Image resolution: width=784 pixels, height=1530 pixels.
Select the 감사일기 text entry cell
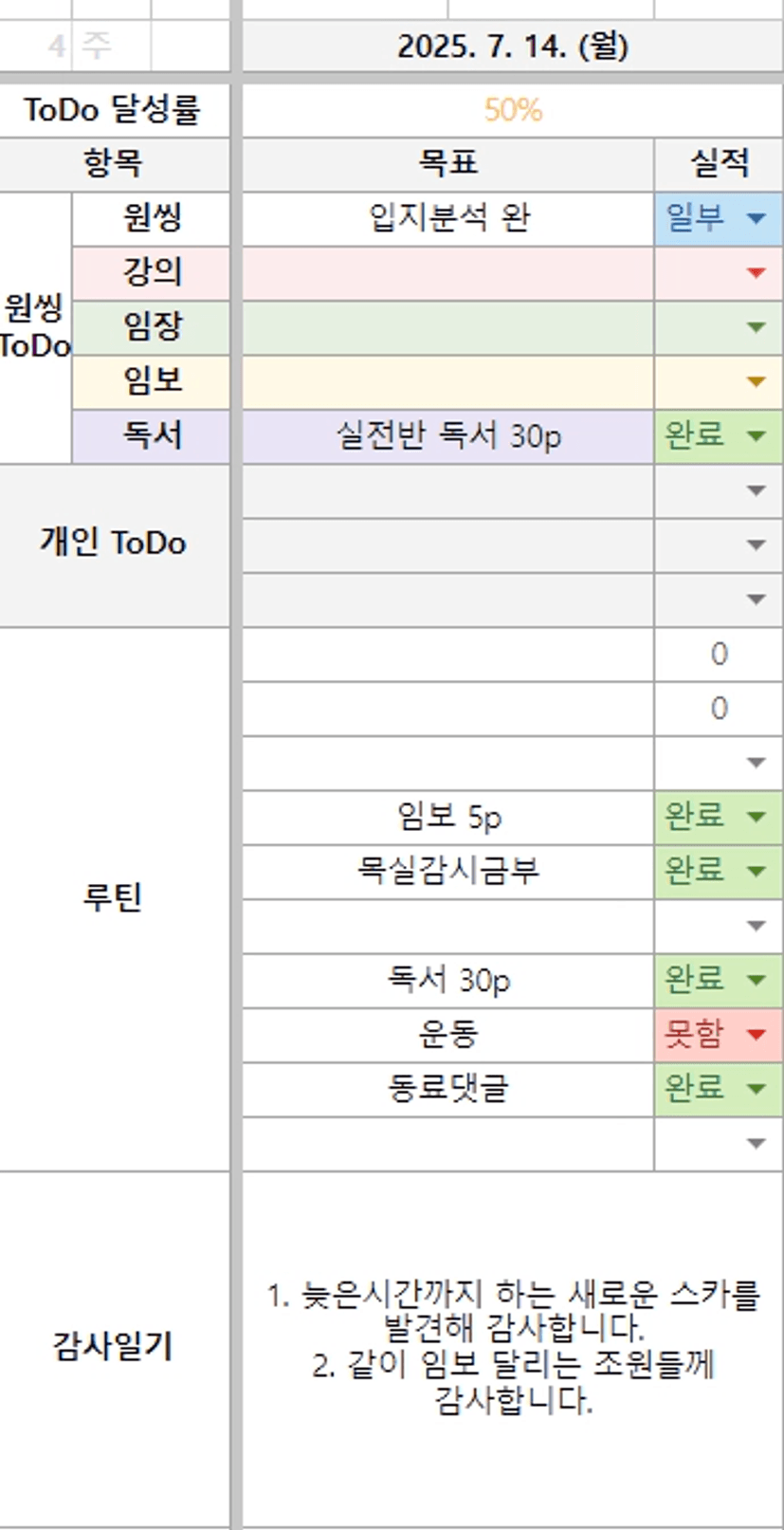coord(512,1347)
